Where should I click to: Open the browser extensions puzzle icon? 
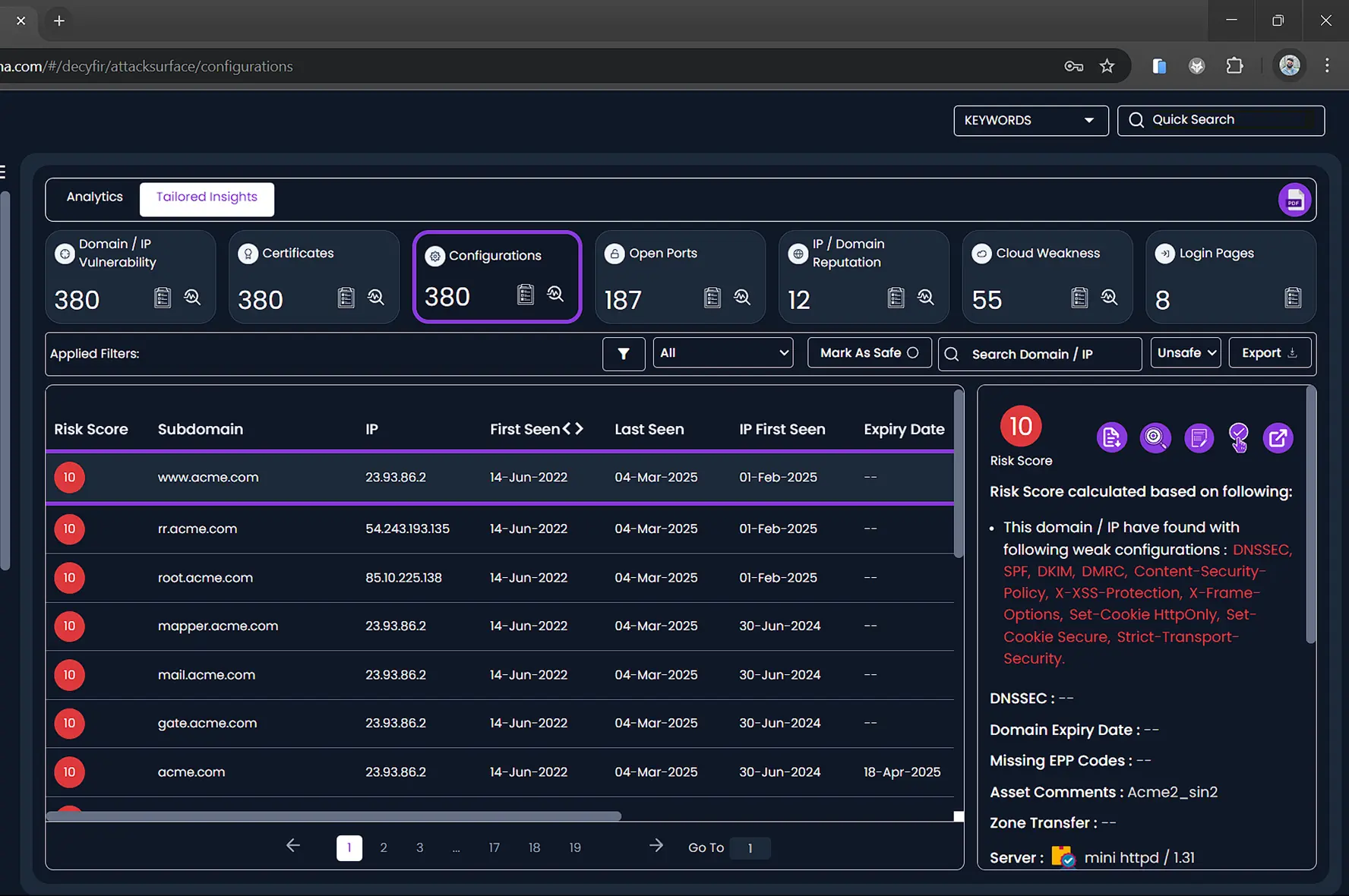[x=1234, y=66]
